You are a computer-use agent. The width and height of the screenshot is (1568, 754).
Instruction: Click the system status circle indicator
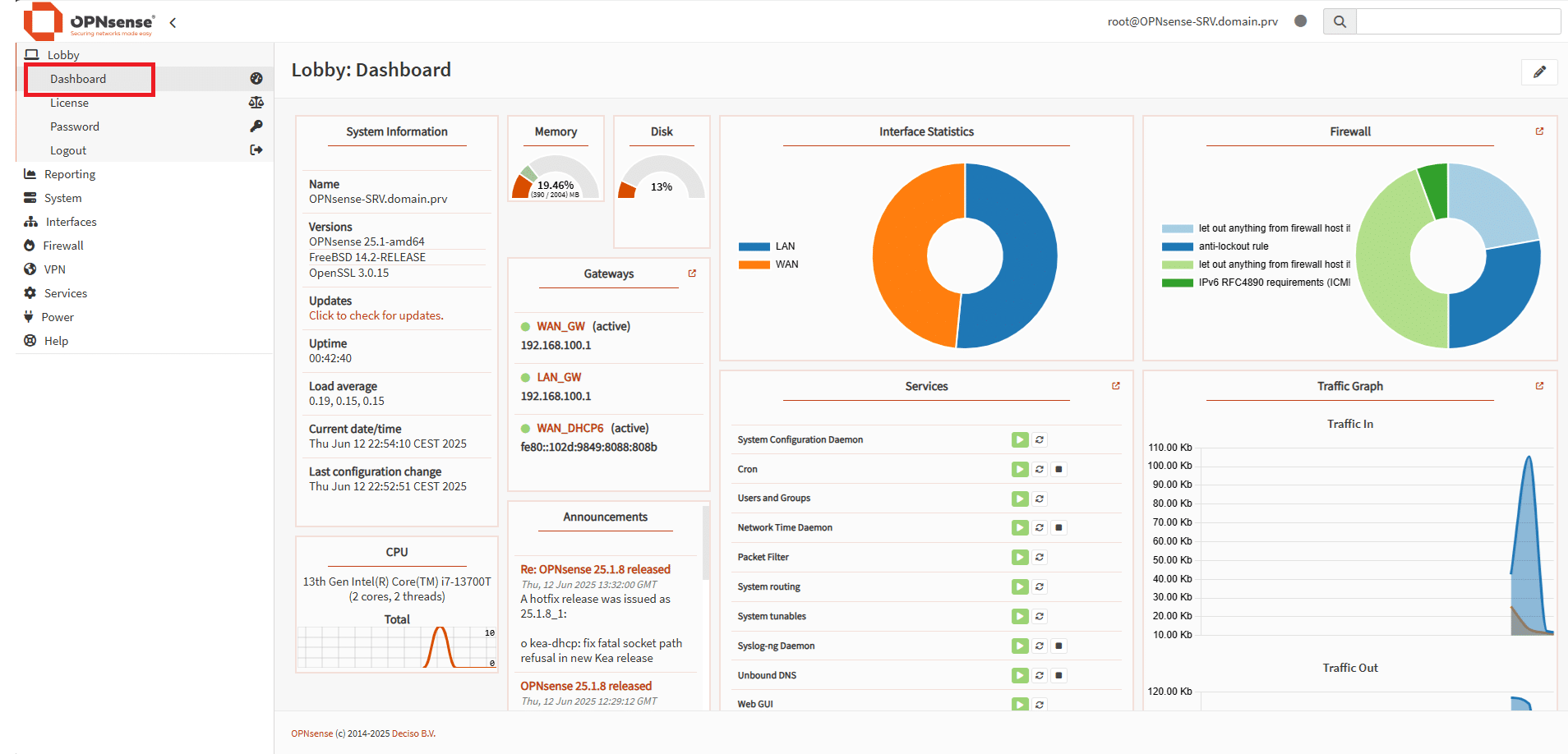[x=1300, y=21]
